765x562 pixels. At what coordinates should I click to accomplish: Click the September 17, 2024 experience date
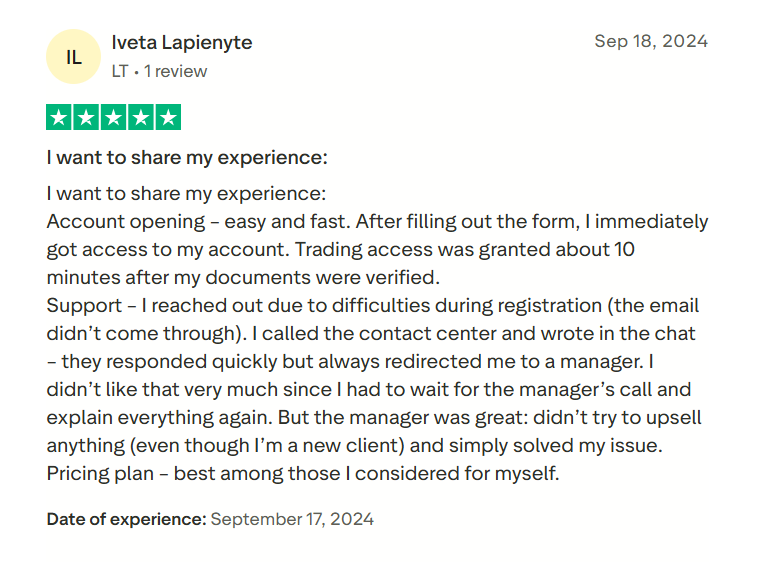[292, 519]
